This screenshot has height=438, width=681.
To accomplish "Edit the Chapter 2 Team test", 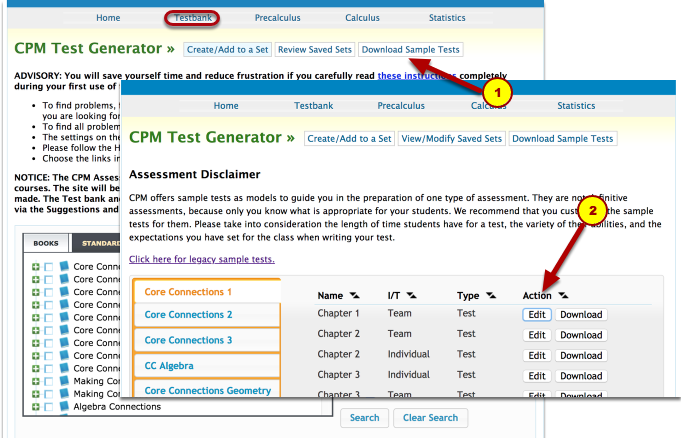I will click(x=537, y=335).
